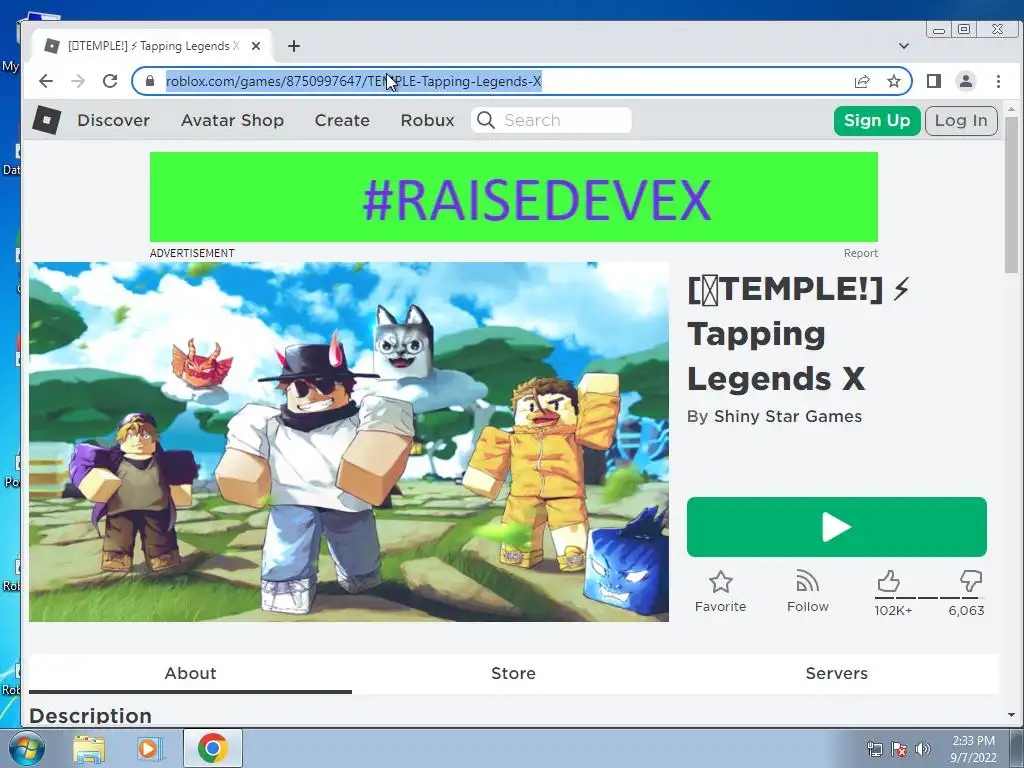This screenshot has width=1024, height=768.
Task: Open a new tab with plus button
Action: [x=294, y=46]
